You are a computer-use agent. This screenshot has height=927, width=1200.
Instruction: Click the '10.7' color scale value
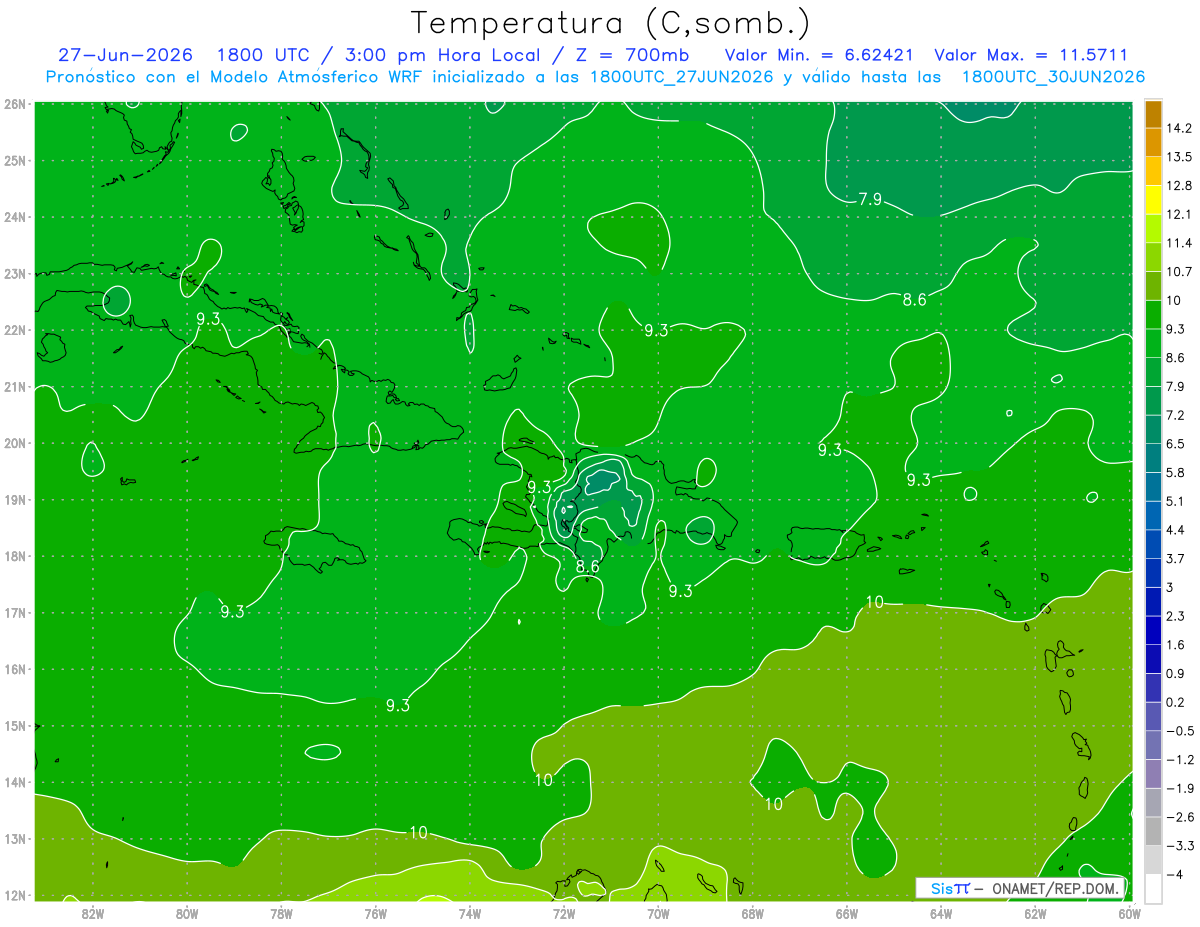tap(1179, 272)
